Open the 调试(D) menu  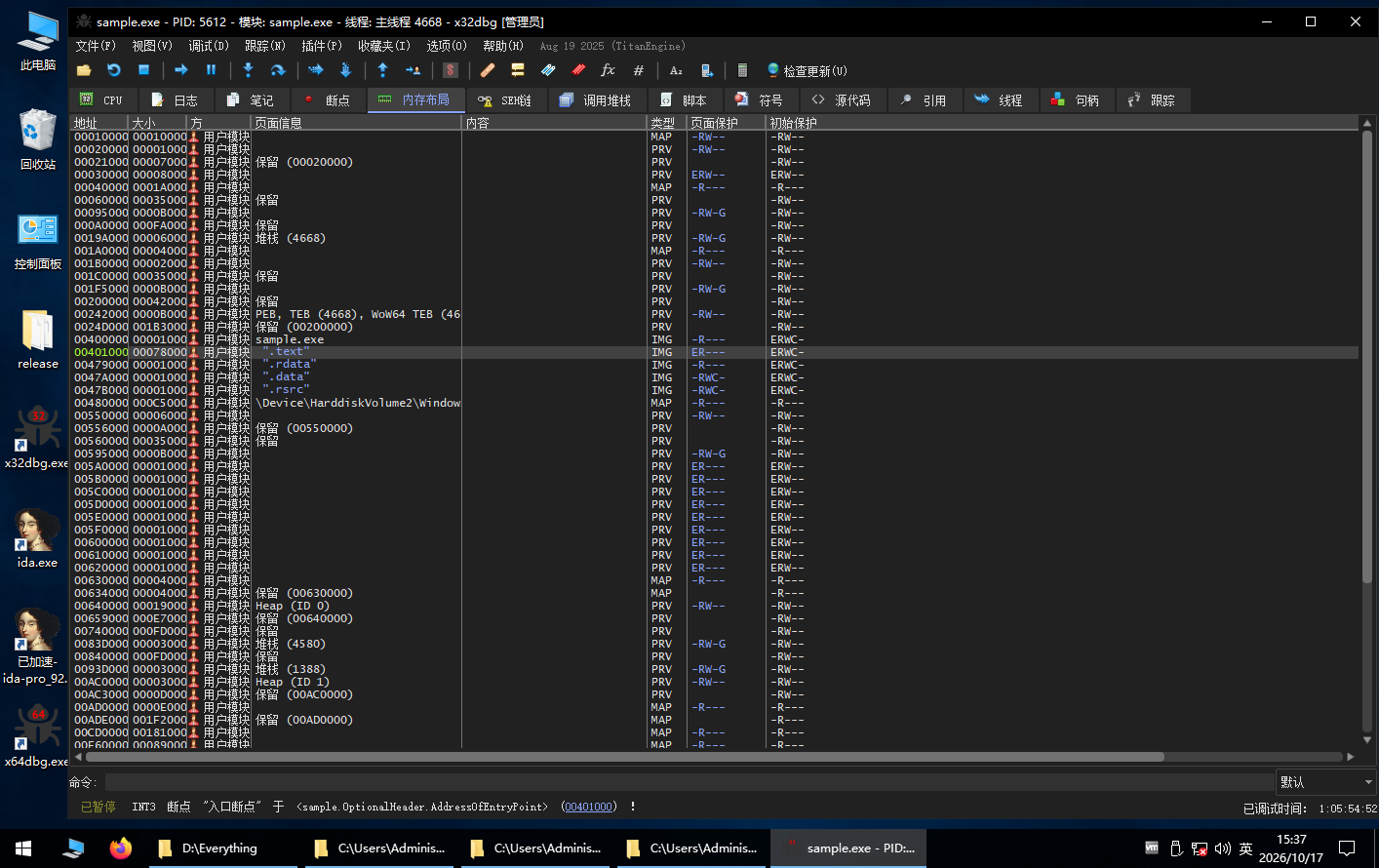point(209,46)
